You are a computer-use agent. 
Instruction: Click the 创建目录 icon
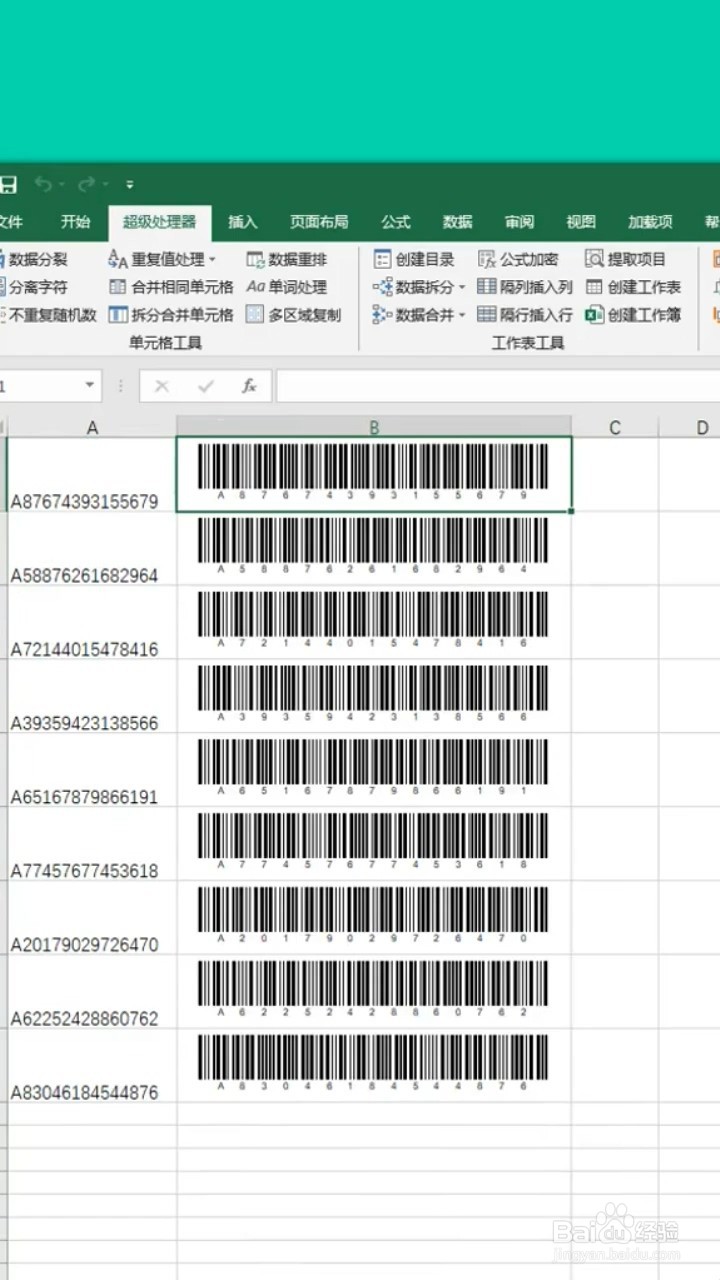(382, 259)
